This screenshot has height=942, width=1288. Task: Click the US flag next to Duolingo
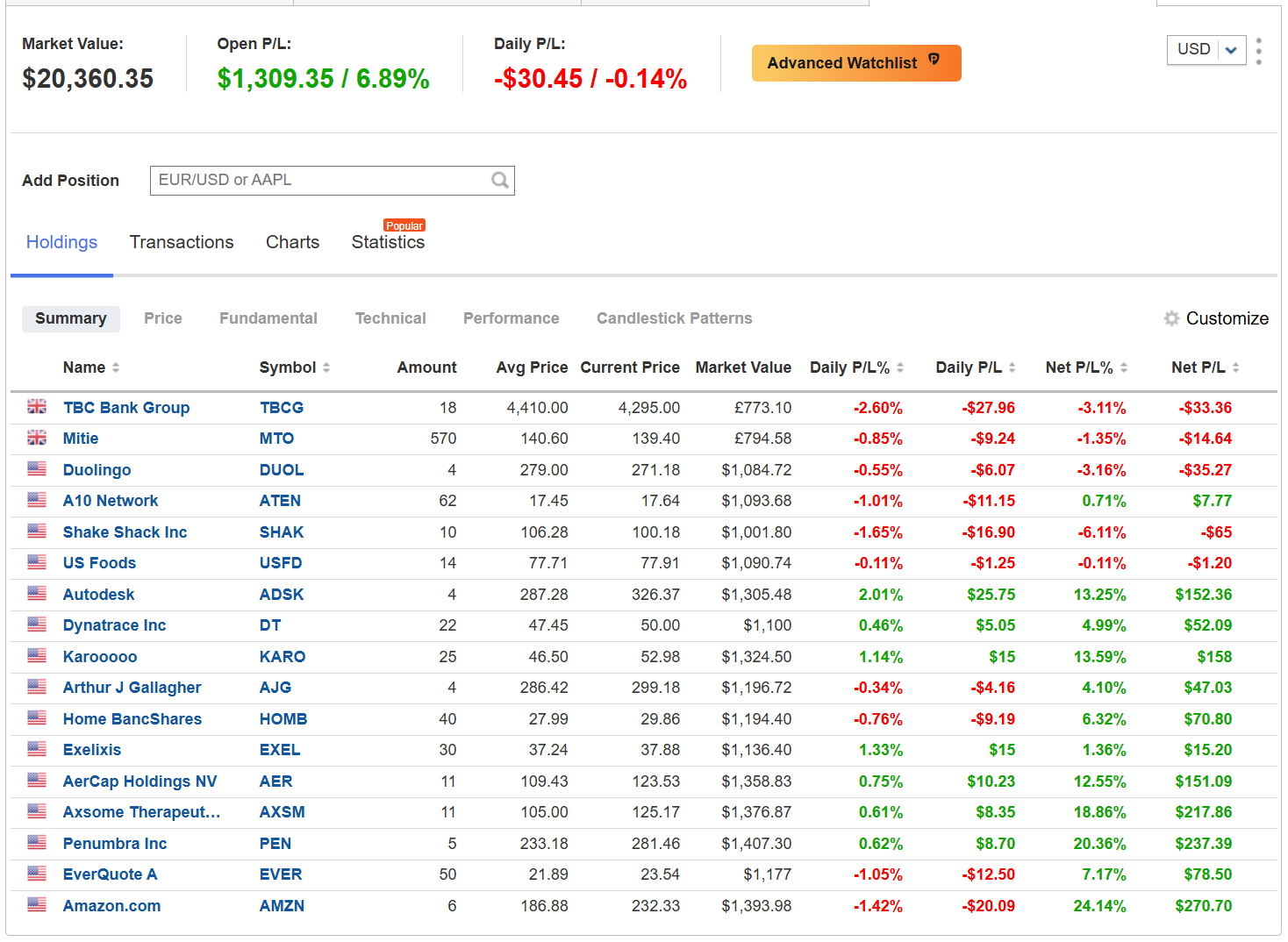pos(37,468)
